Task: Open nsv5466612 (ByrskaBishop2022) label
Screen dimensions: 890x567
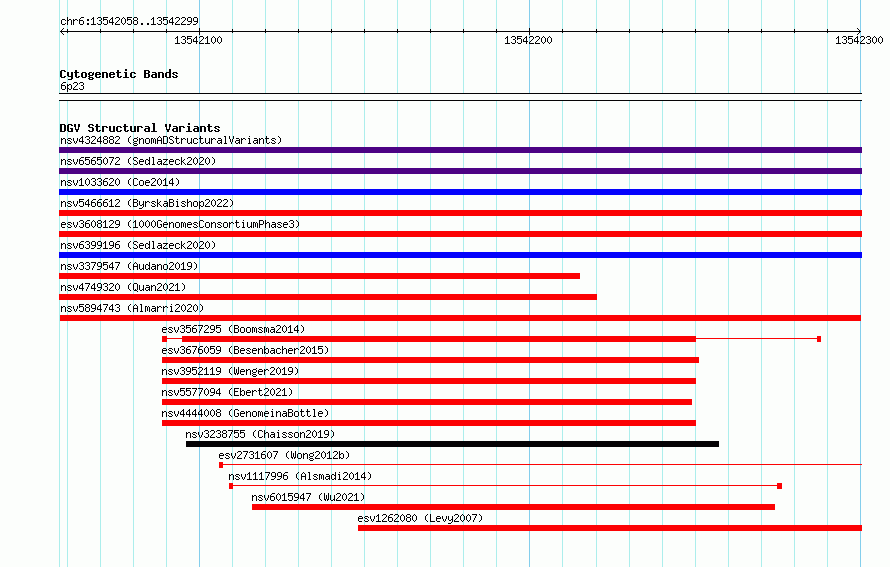Action: tap(147, 203)
